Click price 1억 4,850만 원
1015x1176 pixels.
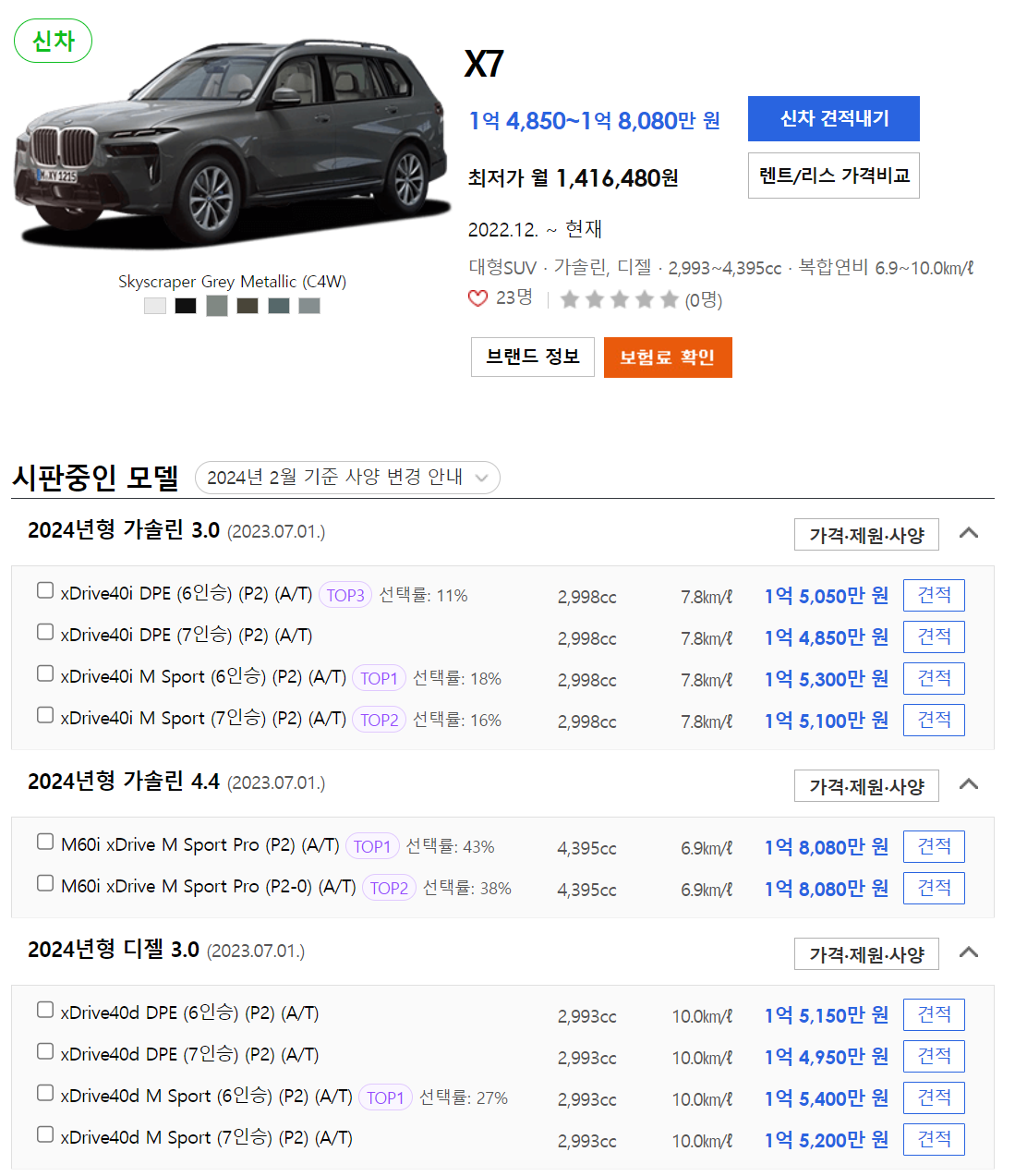click(827, 637)
